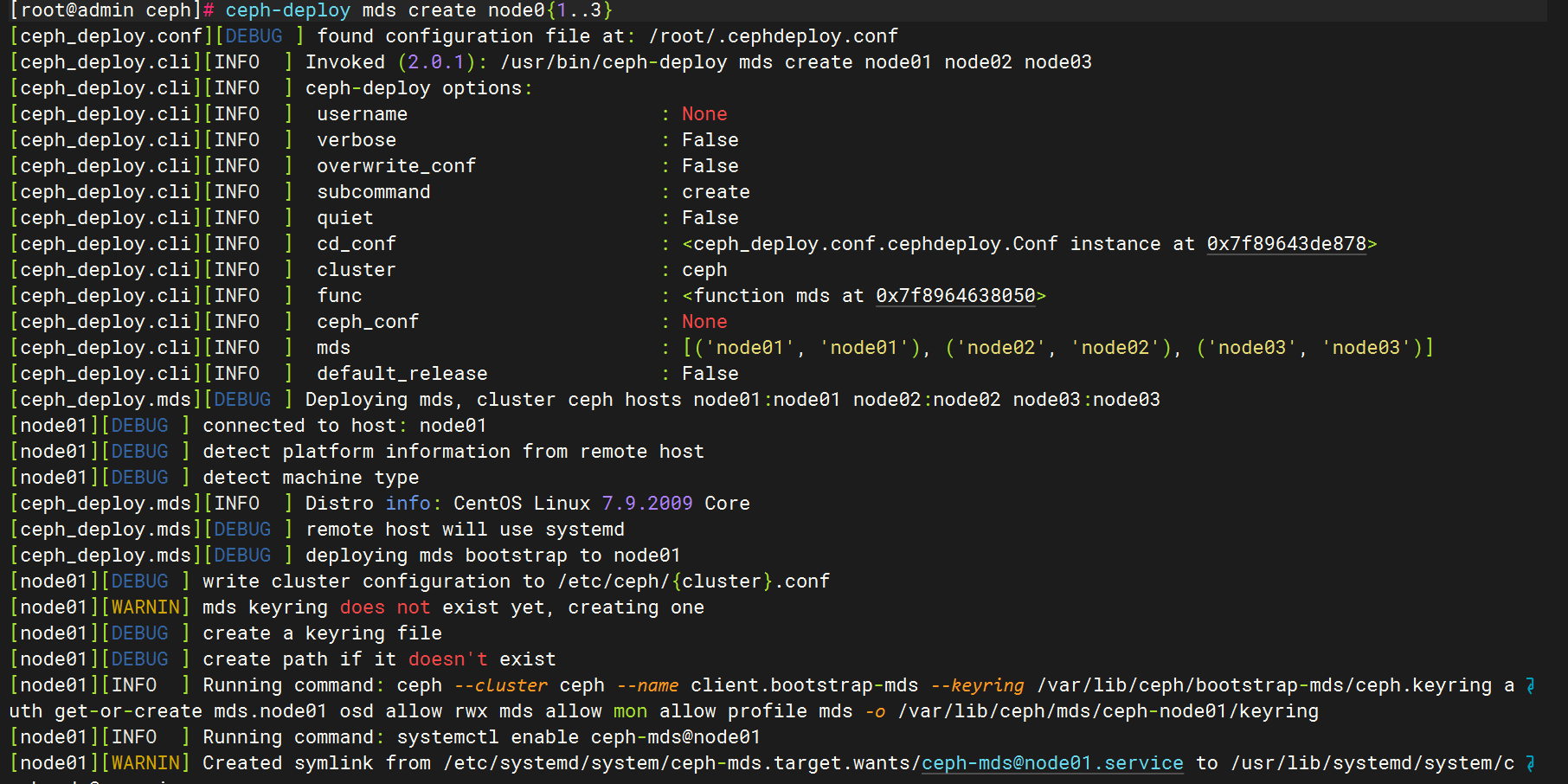Click the version number 2.0.1

pos(436,62)
